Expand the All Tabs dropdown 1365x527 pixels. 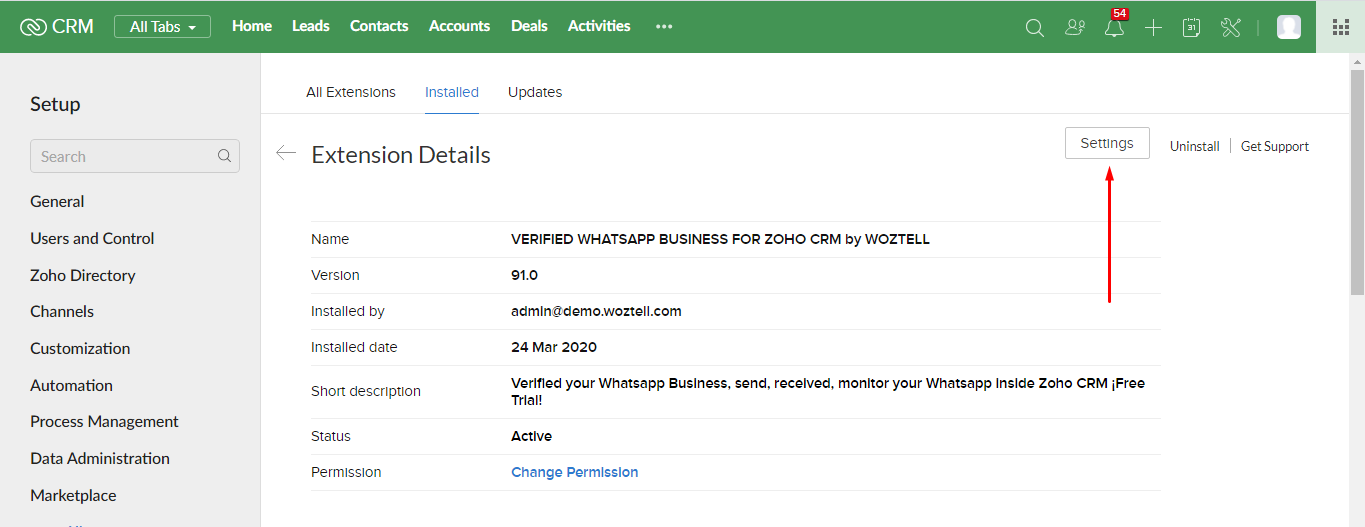[x=162, y=26]
